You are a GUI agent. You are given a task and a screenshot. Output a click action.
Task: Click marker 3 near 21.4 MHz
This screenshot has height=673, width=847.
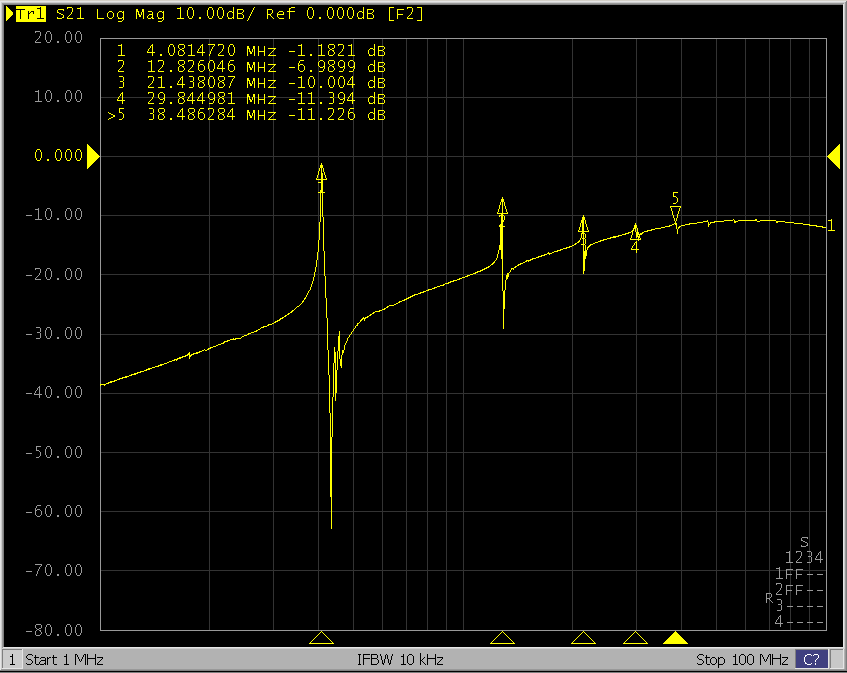pos(584,224)
